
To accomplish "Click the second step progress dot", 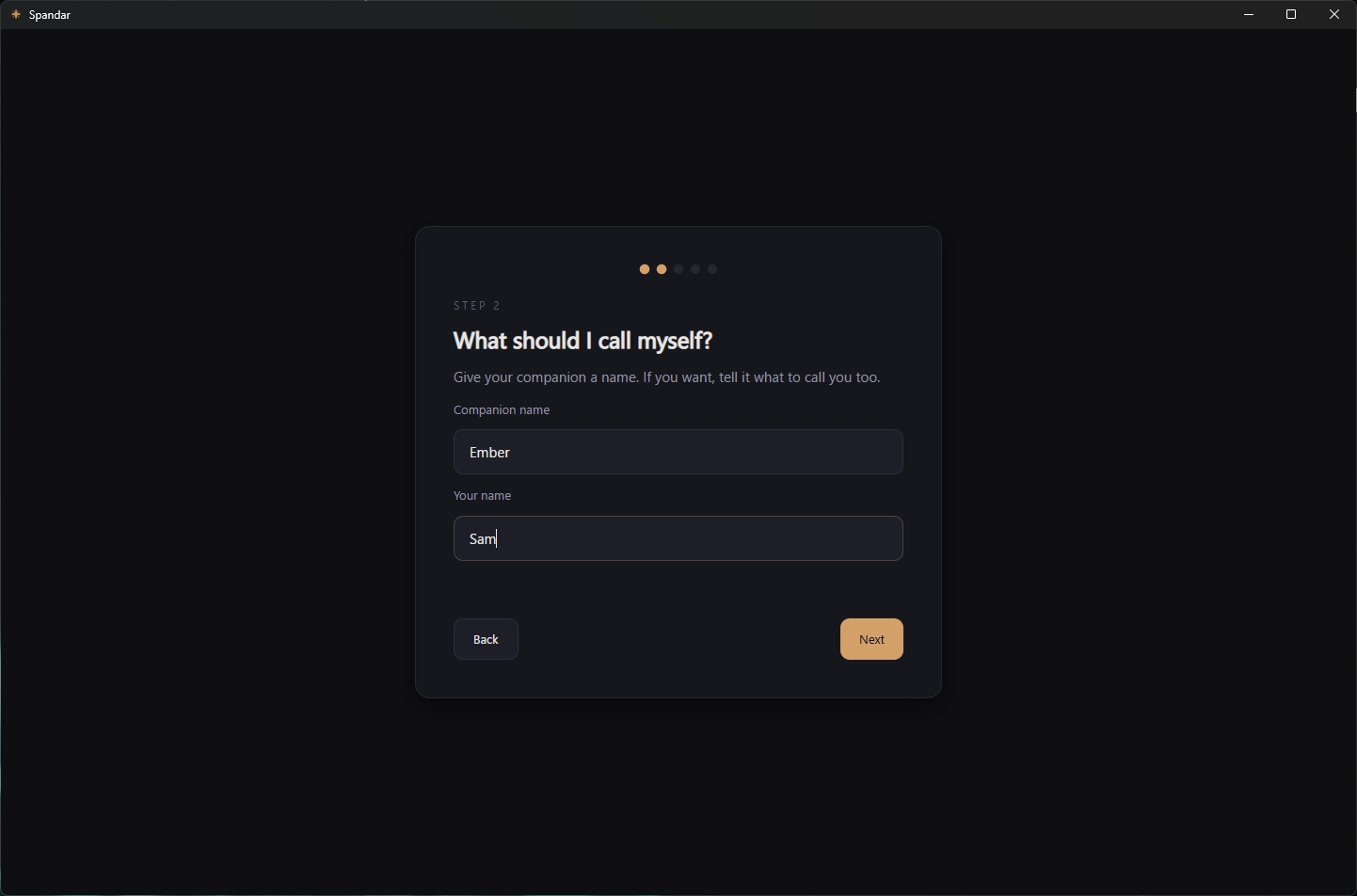I will coord(662,270).
